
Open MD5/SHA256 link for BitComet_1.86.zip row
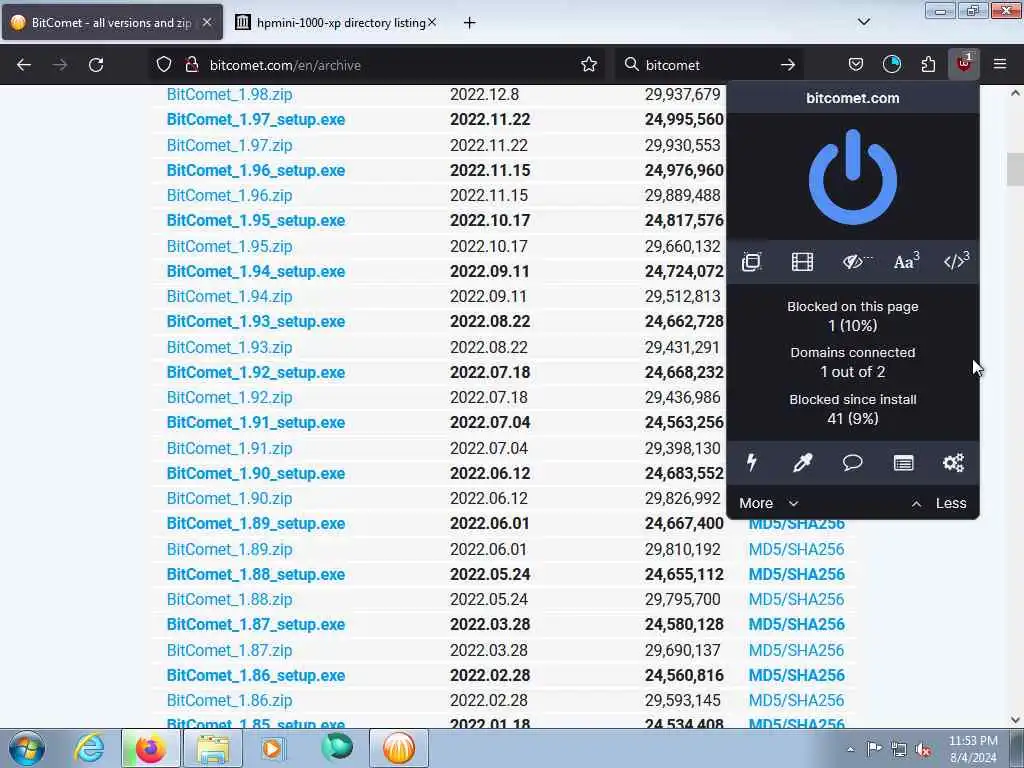pos(796,700)
